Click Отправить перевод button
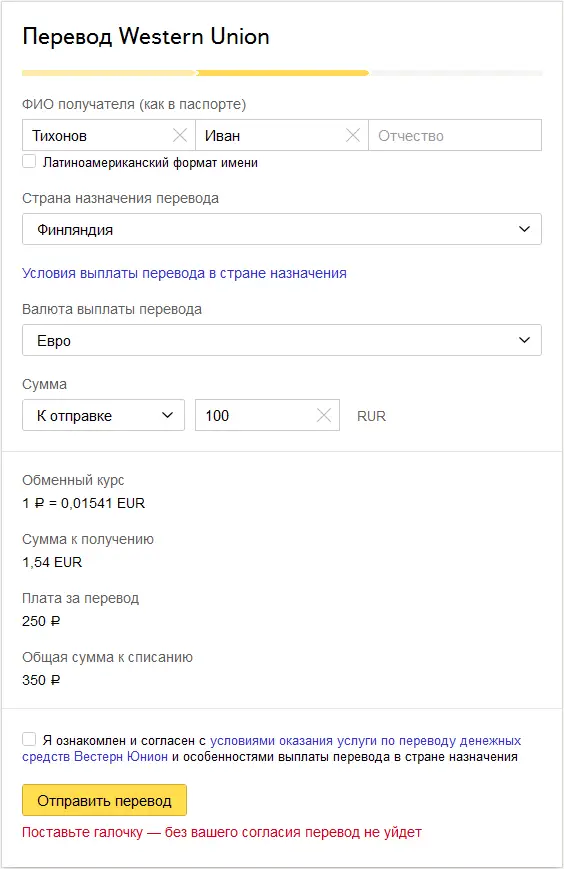The width and height of the screenshot is (564, 869). [104, 800]
